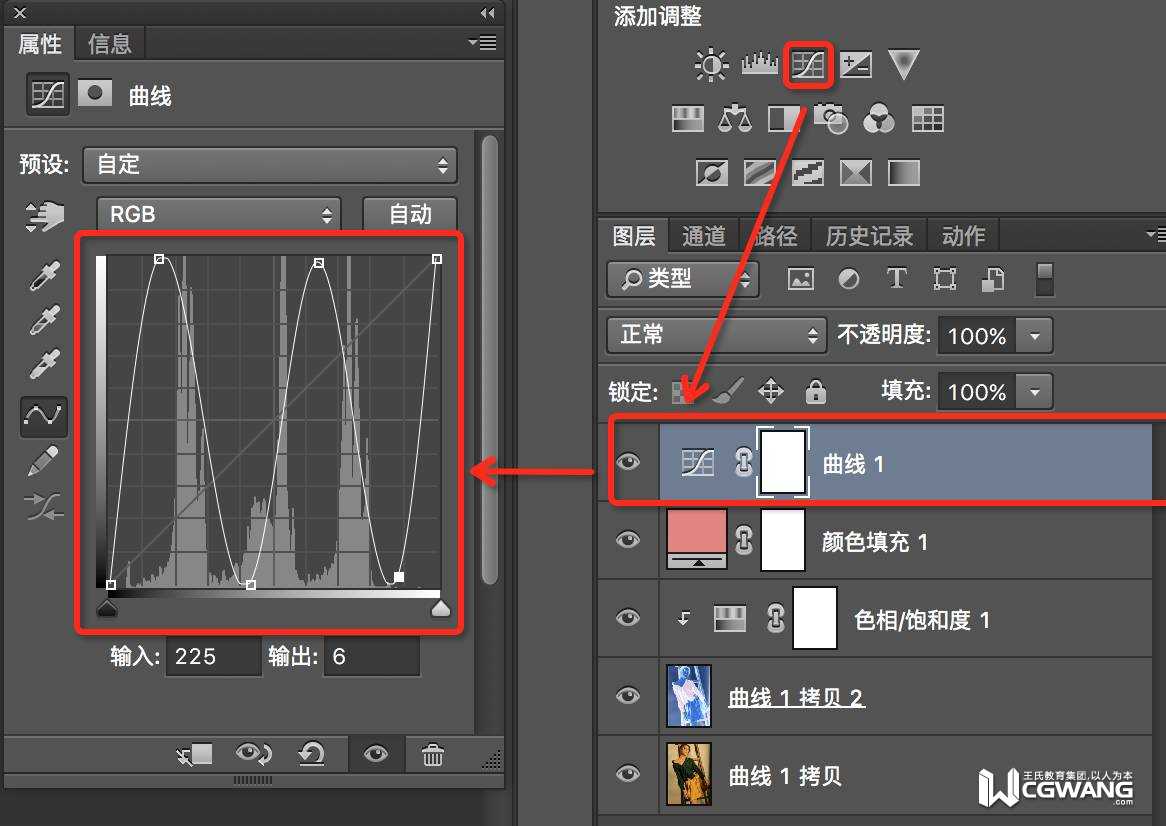The image size is (1166, 826).
Task: Add a Gradient Map adjustment
Action: click(x=904, y=173)
